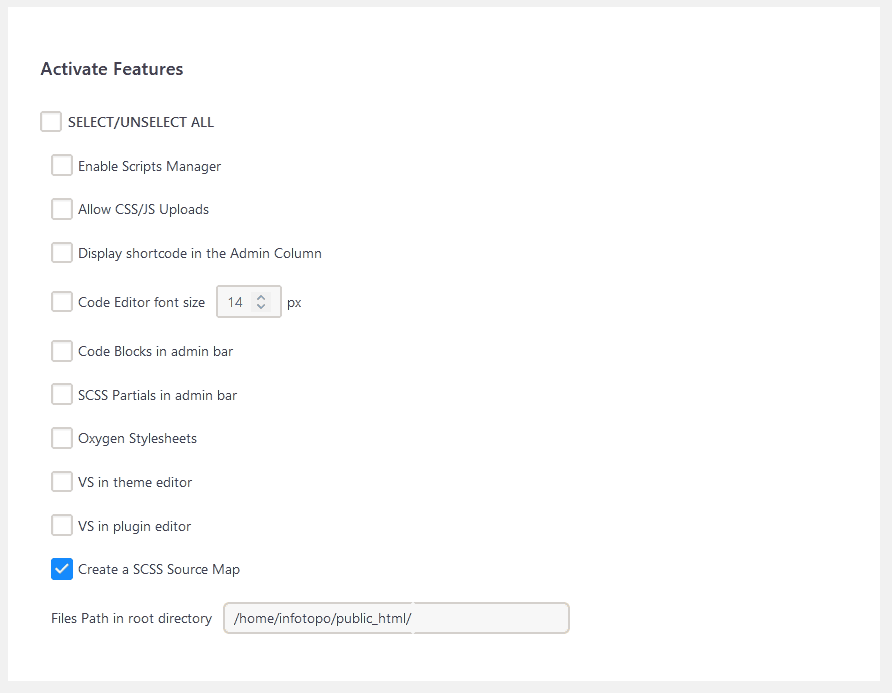892x693 pixels.
Task: Click the 'Create a SCSS Source Map' label text
Action: click(x=159, y=569)
